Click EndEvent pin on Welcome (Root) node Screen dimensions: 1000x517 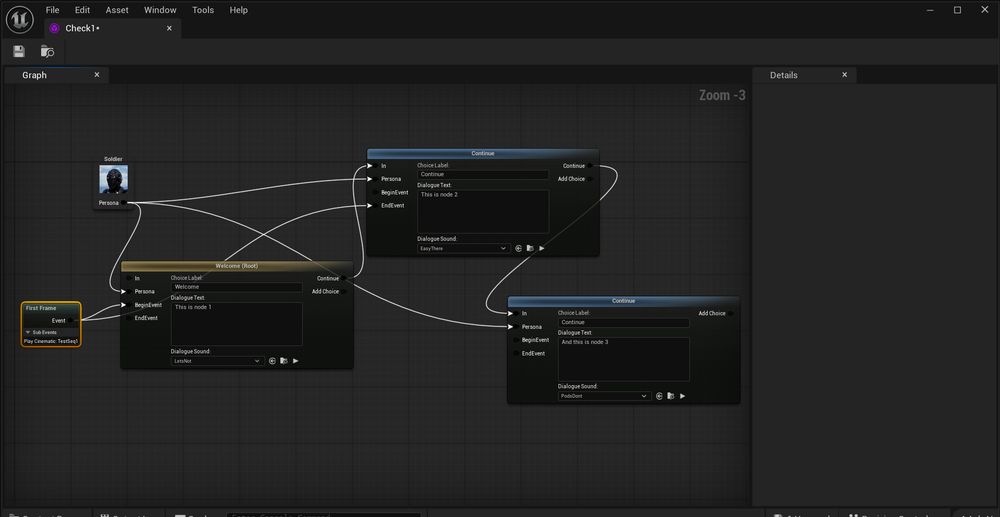point(129,317)
